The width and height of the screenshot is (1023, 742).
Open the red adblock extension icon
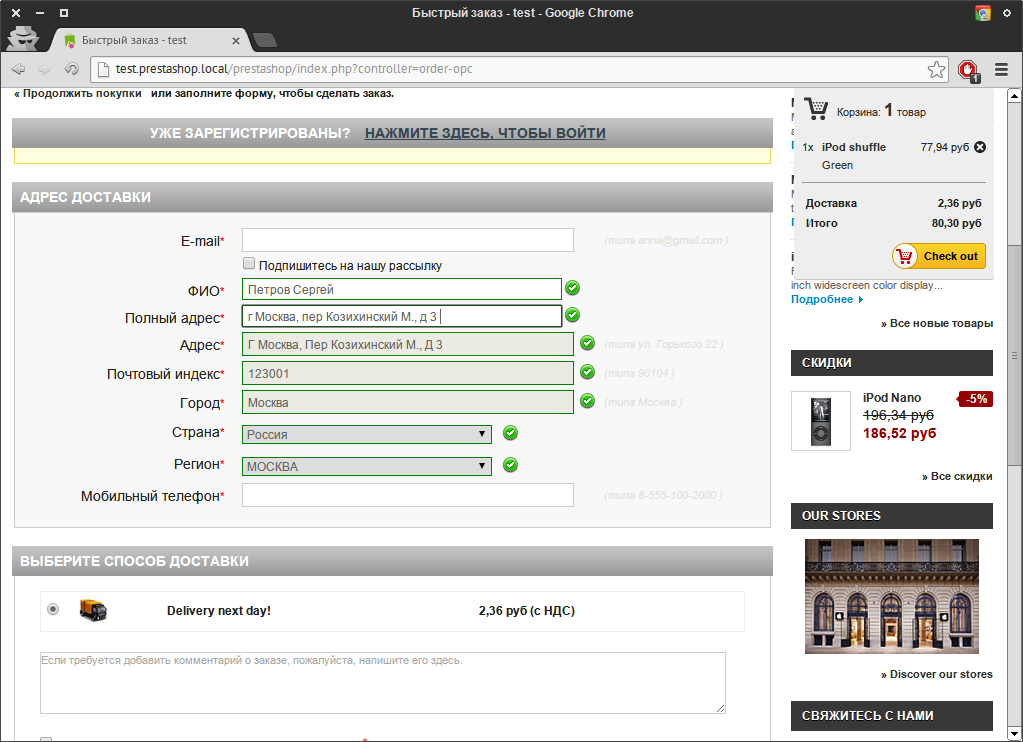point(968,70)
